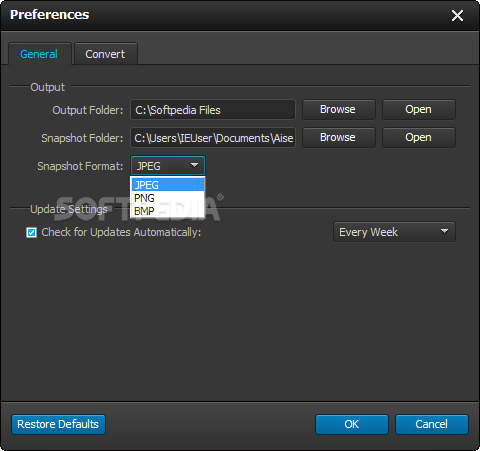Screen dimensions: 480x451
Task: Click the Output Folder path field
Action: point(213,110)
